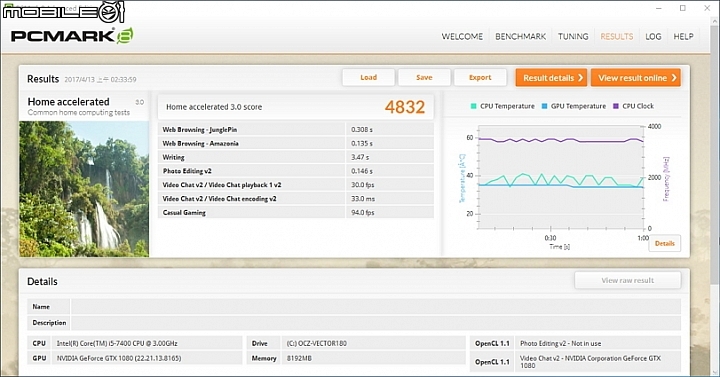Image resolution: width=720 pixels, height=377 pixels.
Task: Click the 4832 score value
Action: (405, 107)
